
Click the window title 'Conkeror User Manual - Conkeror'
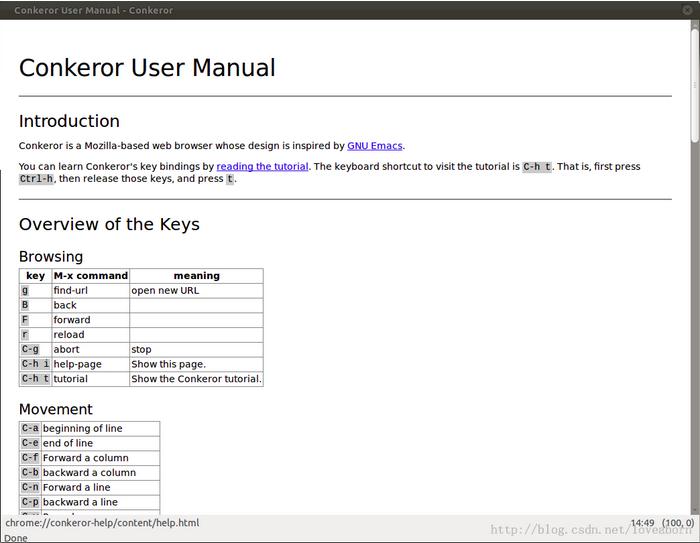pos(93,10)
